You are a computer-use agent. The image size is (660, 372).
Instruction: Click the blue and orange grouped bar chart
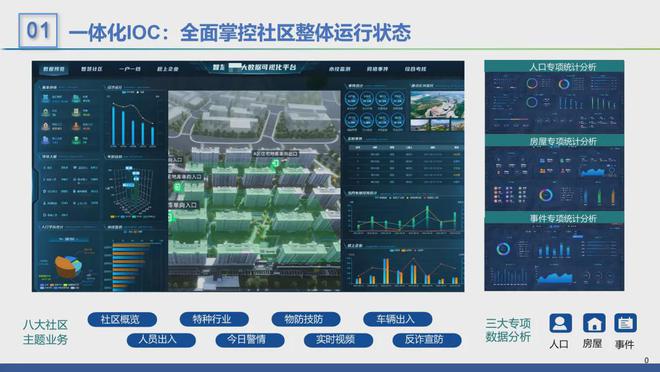point(406,269)
